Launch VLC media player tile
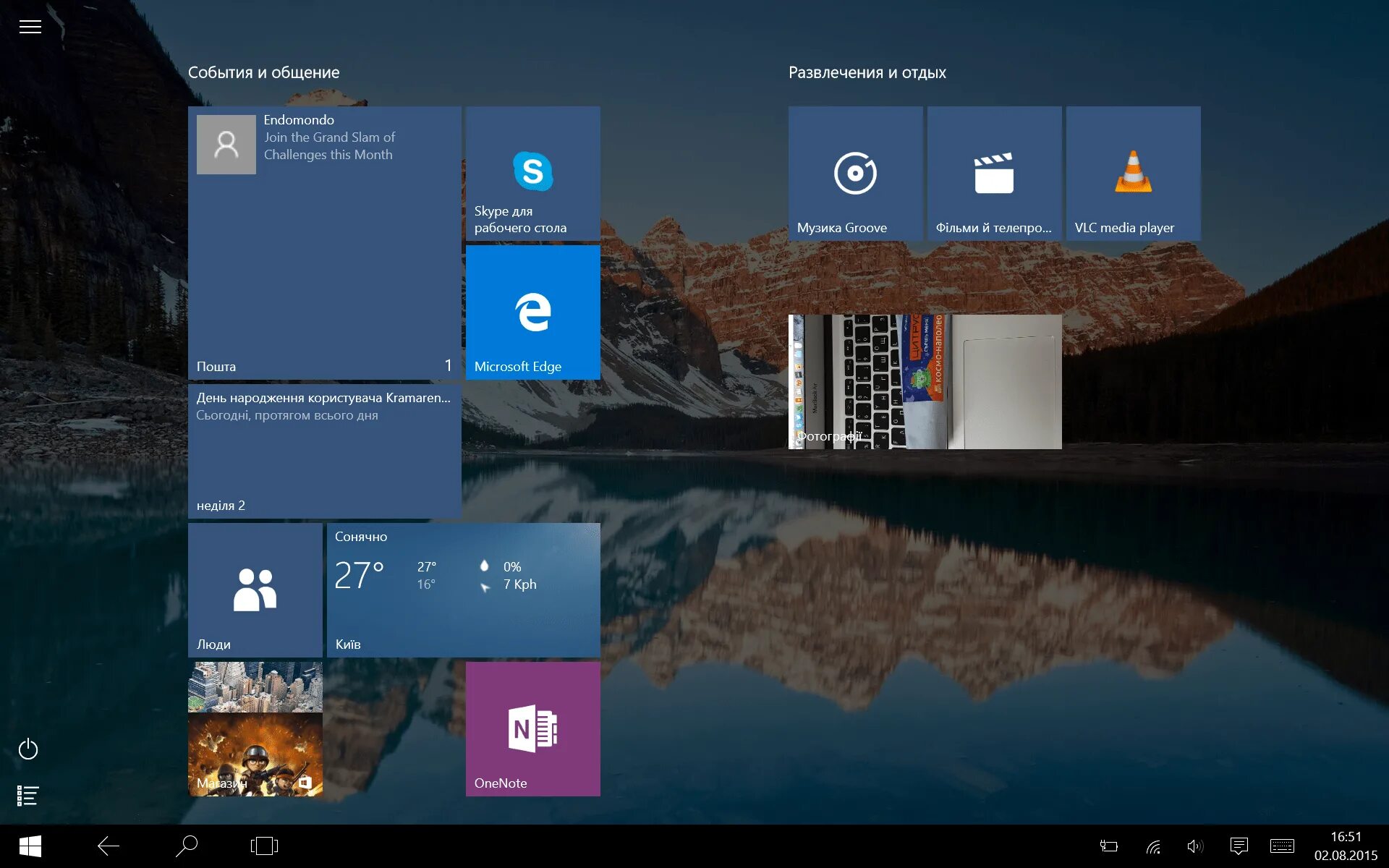Screen dimensions: 1389x868 click(x=1133, y=174)
